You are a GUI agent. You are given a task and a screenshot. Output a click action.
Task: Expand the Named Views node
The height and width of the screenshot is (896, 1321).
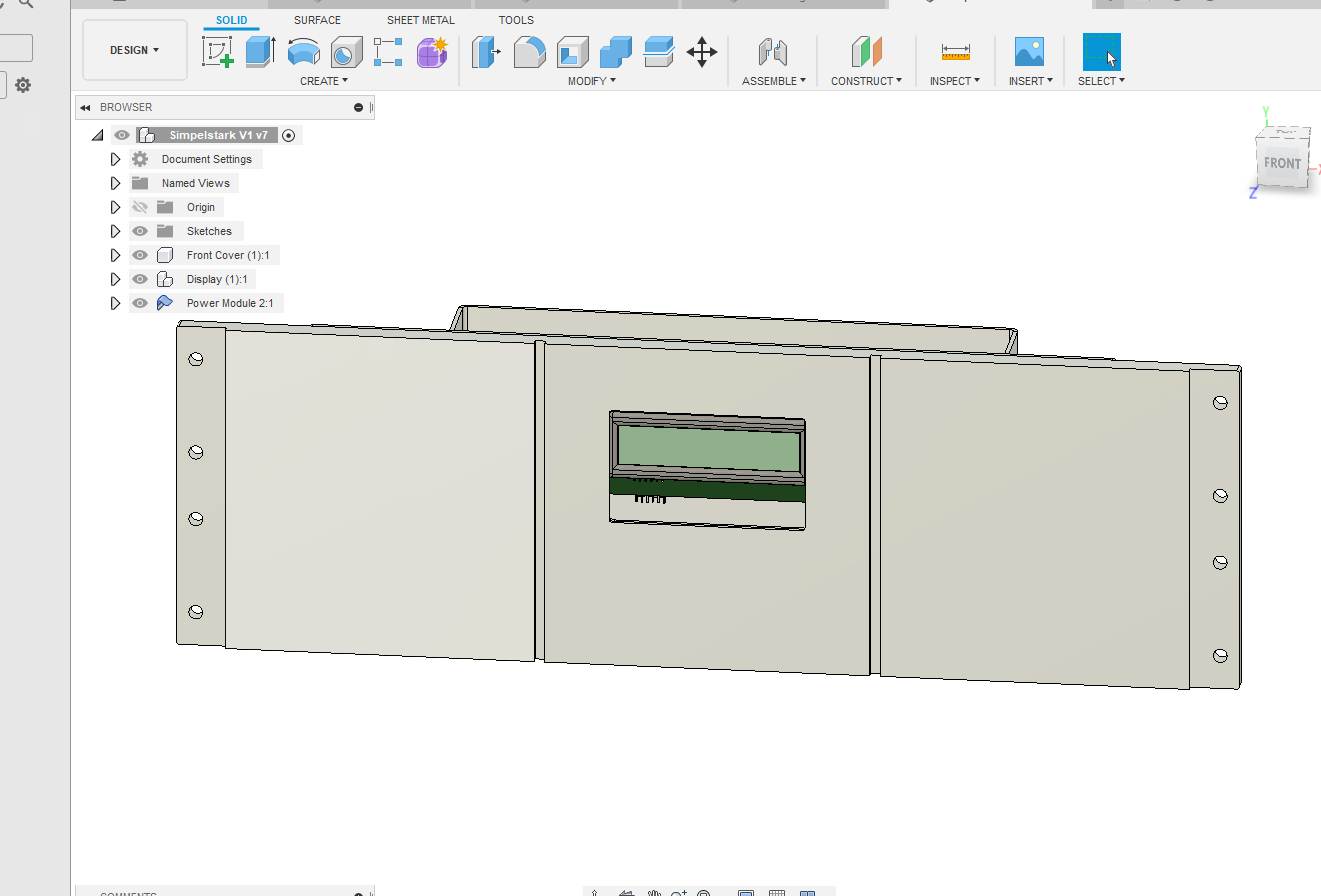[115, 183]
